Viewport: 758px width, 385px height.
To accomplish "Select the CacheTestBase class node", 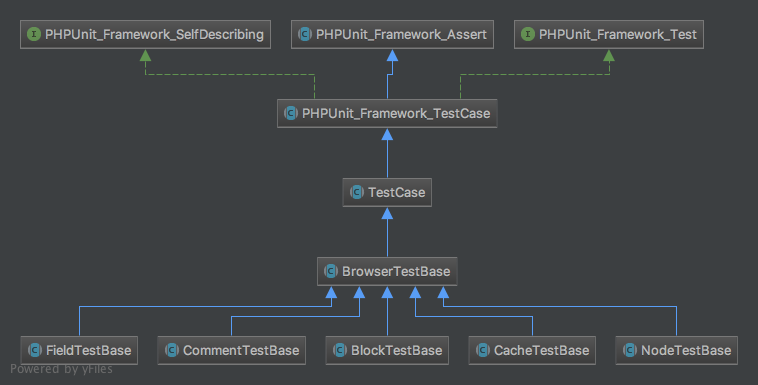I will pos(532,350).
